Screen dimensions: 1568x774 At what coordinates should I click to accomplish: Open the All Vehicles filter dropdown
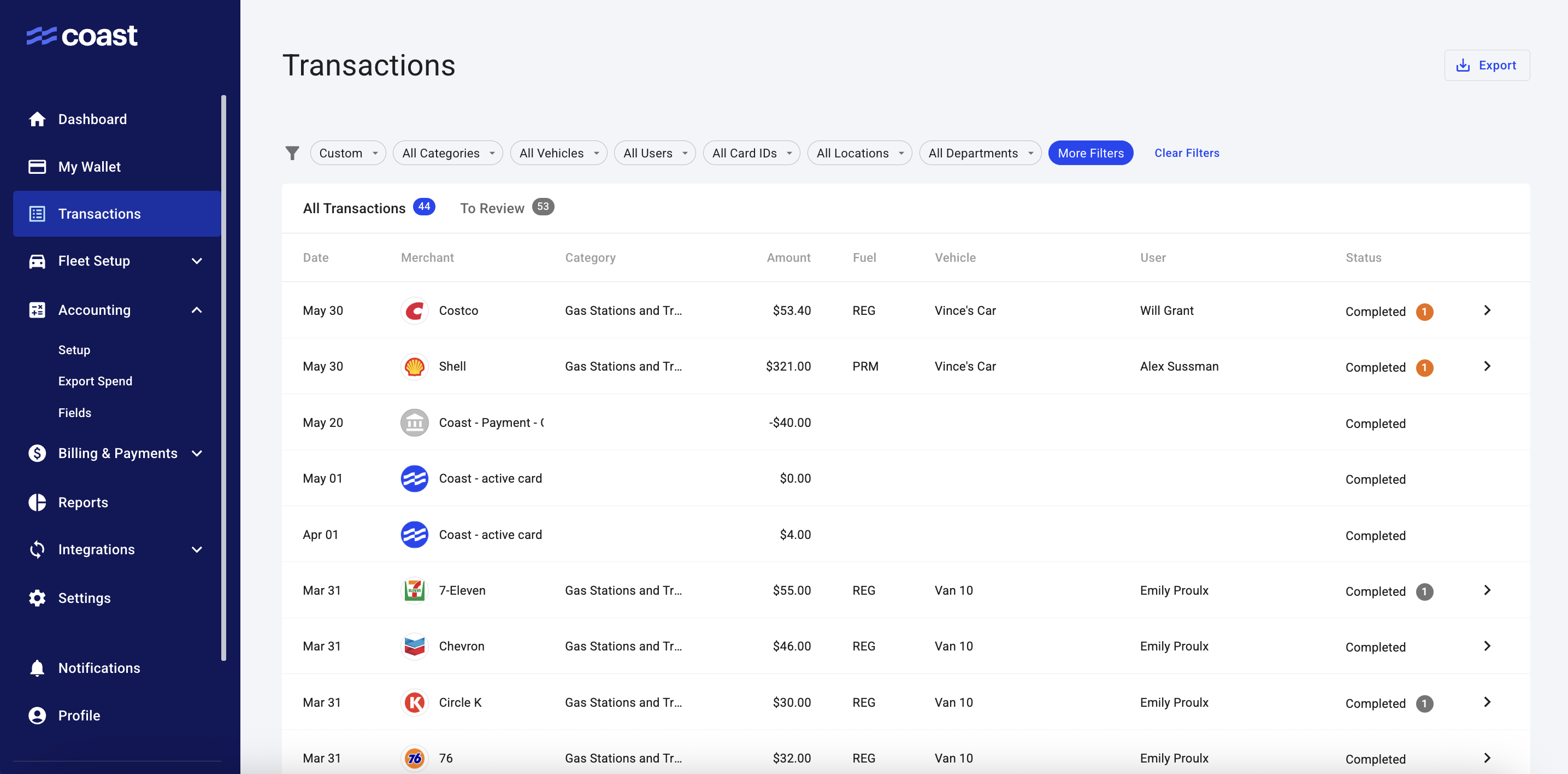point(558,153)
